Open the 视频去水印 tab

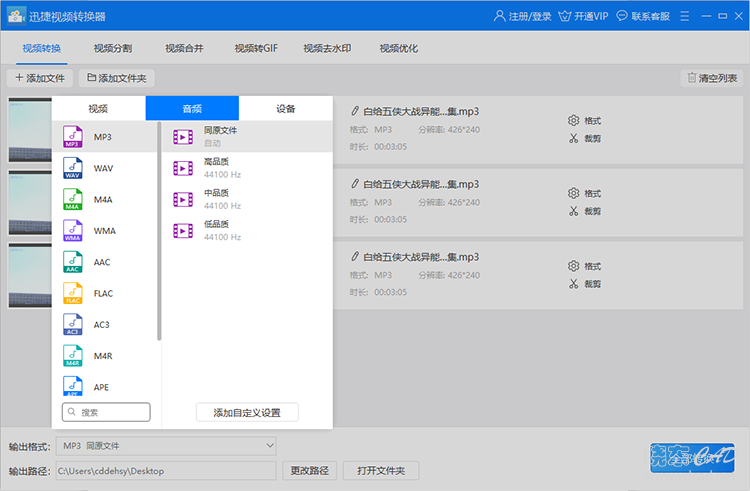[x=327, y=48]
